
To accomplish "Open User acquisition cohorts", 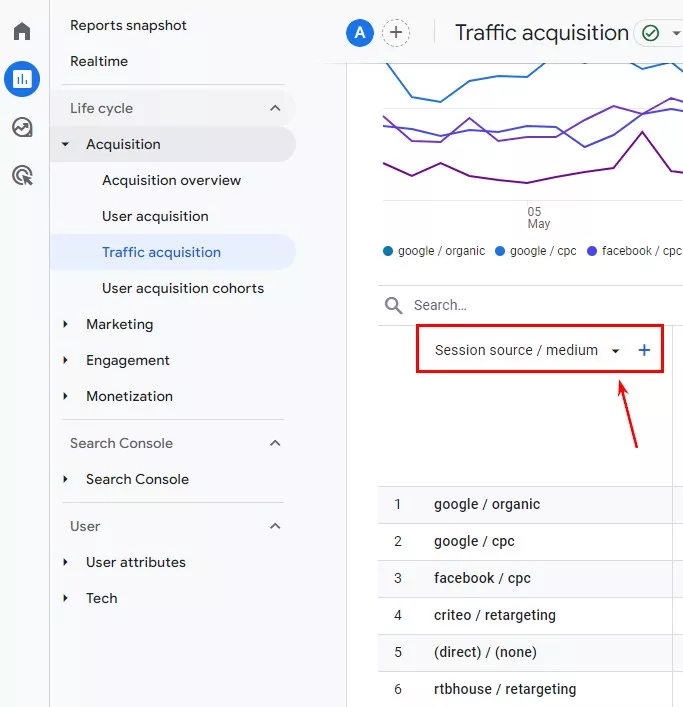I will (x=183, y=289).
